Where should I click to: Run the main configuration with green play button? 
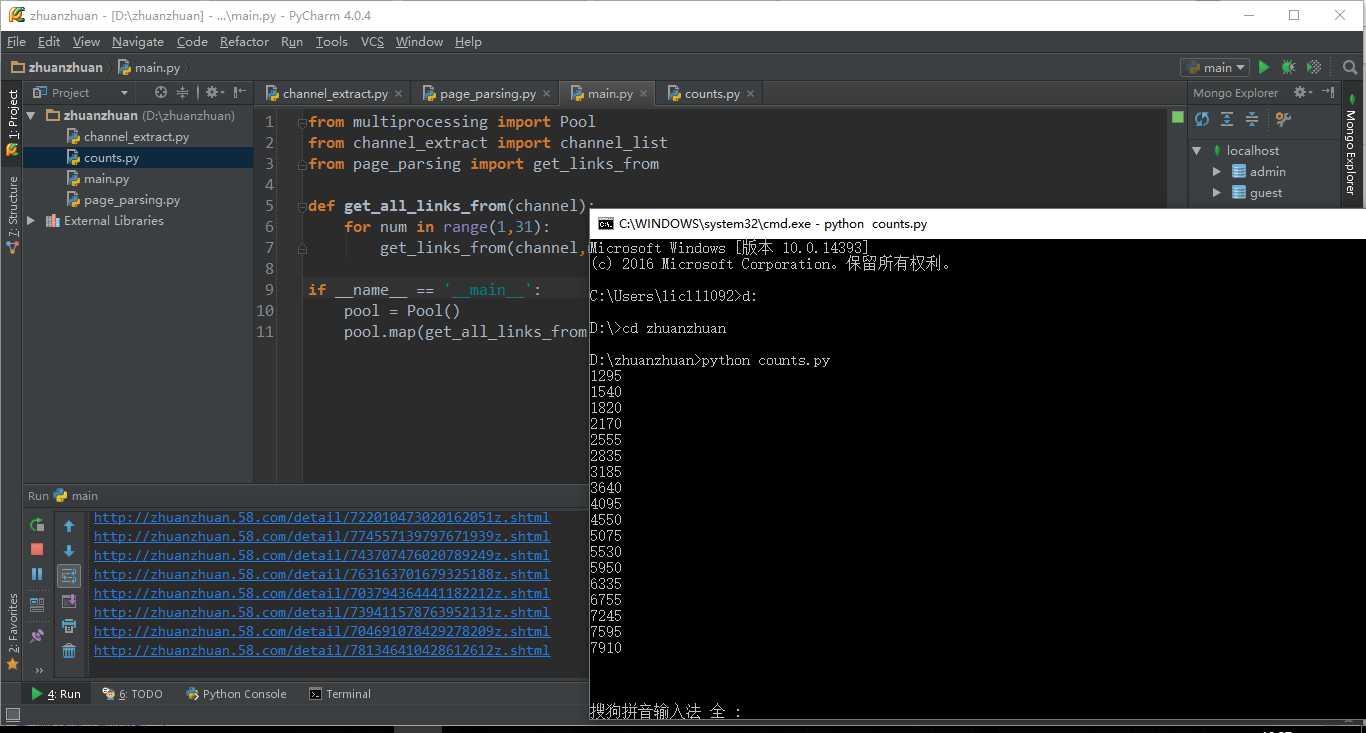click(1264, 67)
